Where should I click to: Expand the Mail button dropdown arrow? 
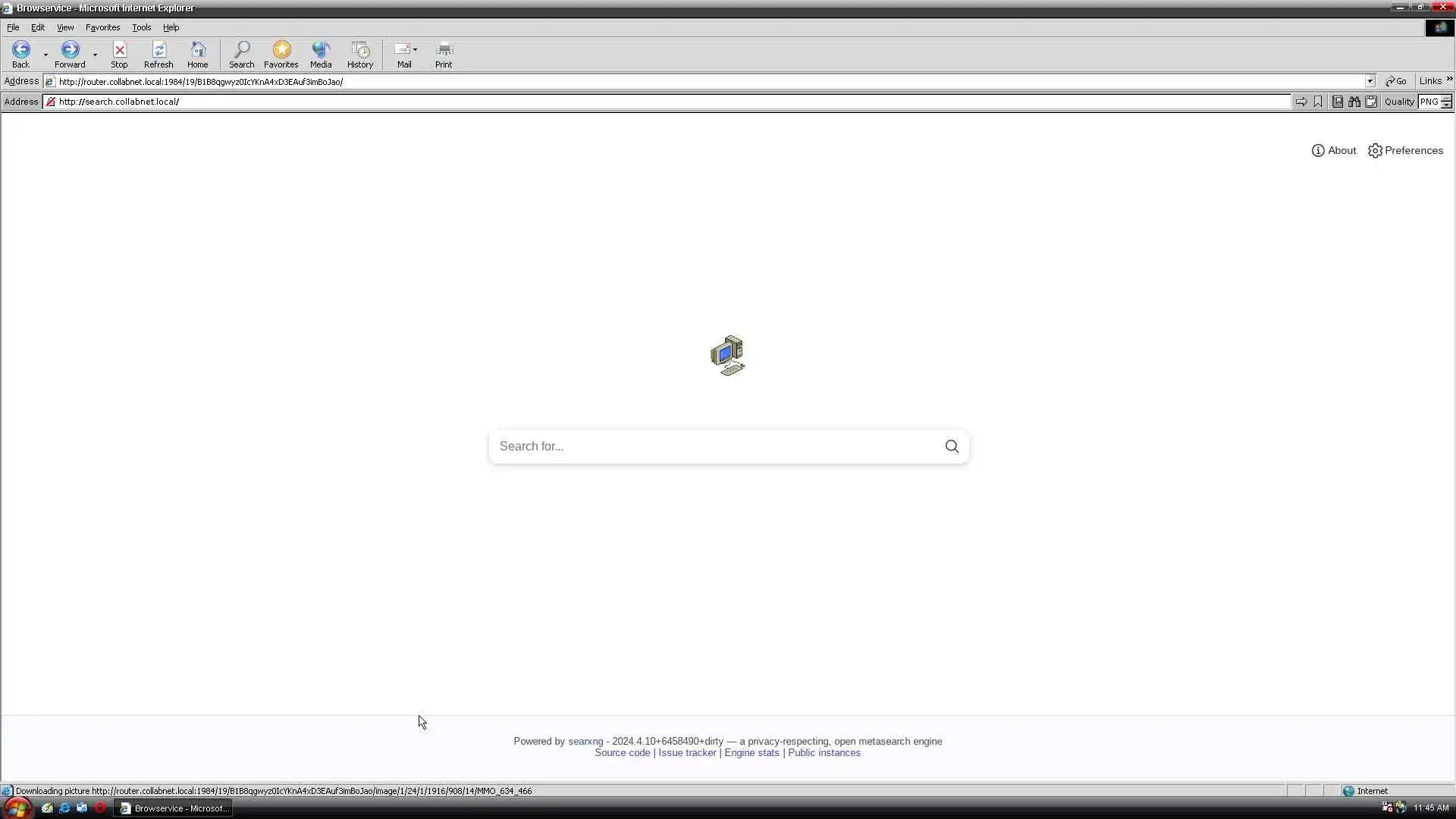pyautogui.click(x=415, y=49)
